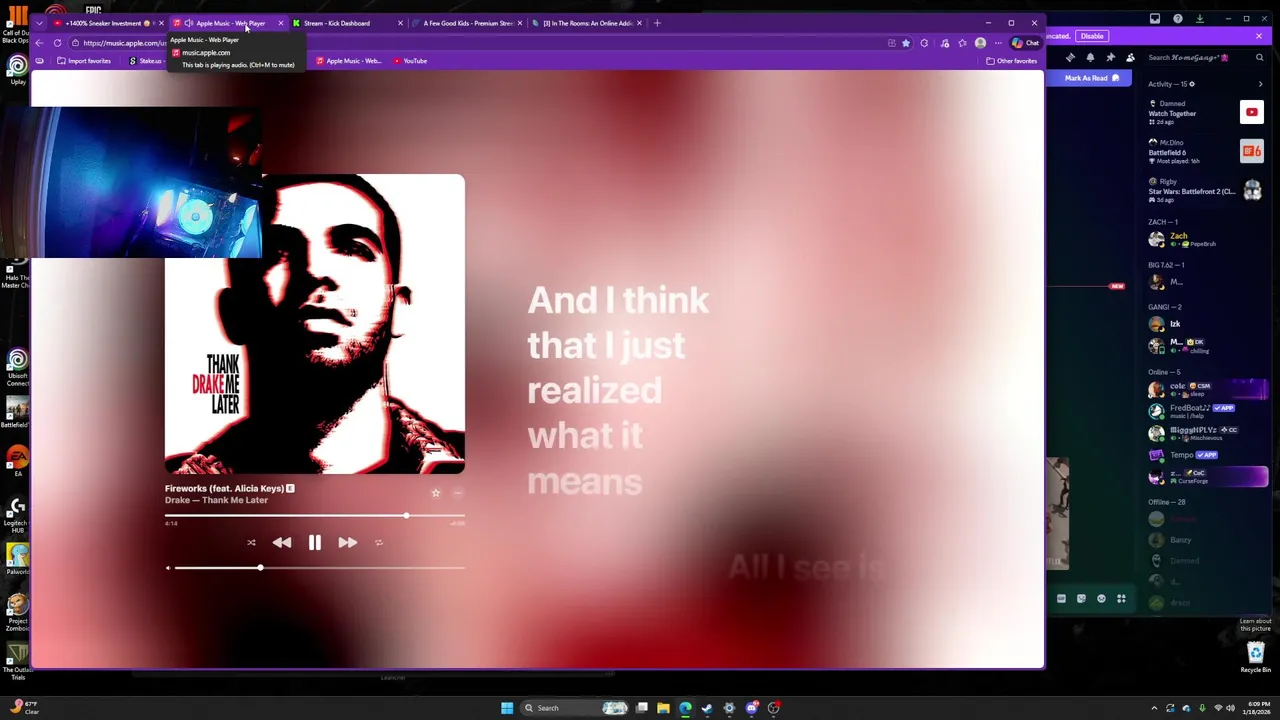Viewport: 1280px width, 720px height.
Task: Open Discord inbox icon
Action: 1155,18
